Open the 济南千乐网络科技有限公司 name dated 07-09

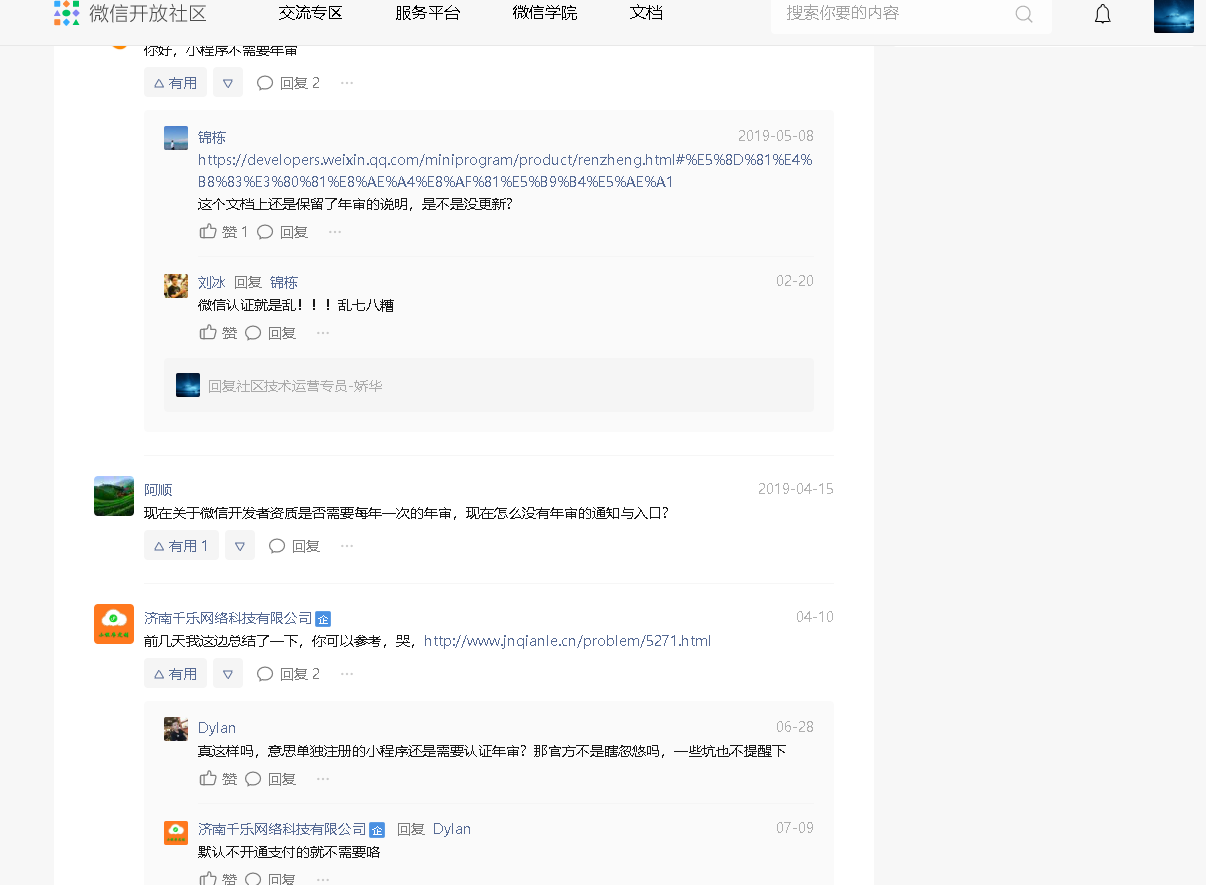[x=282, y=829]
